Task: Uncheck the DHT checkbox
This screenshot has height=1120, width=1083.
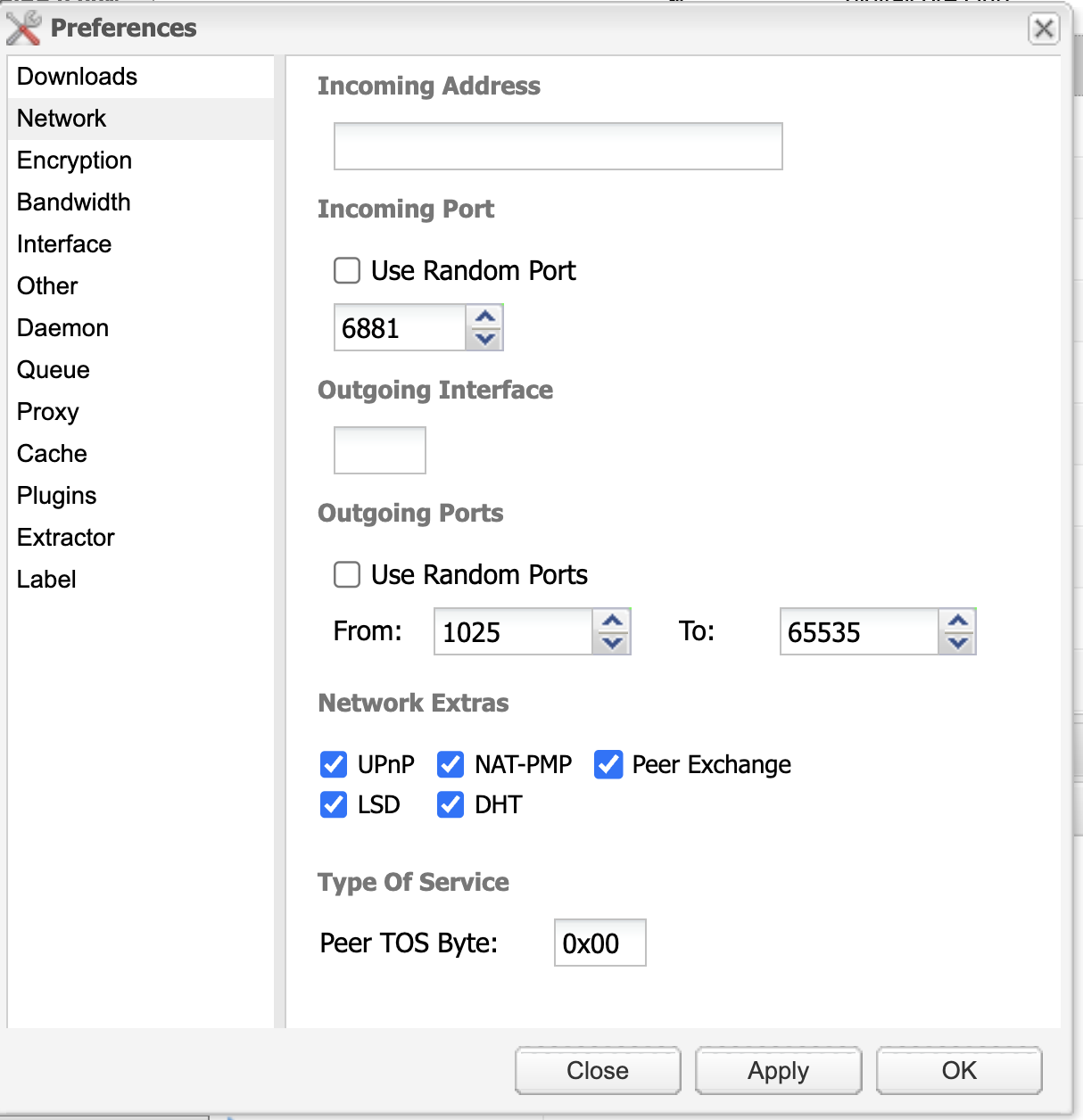Action: point(451,804)
